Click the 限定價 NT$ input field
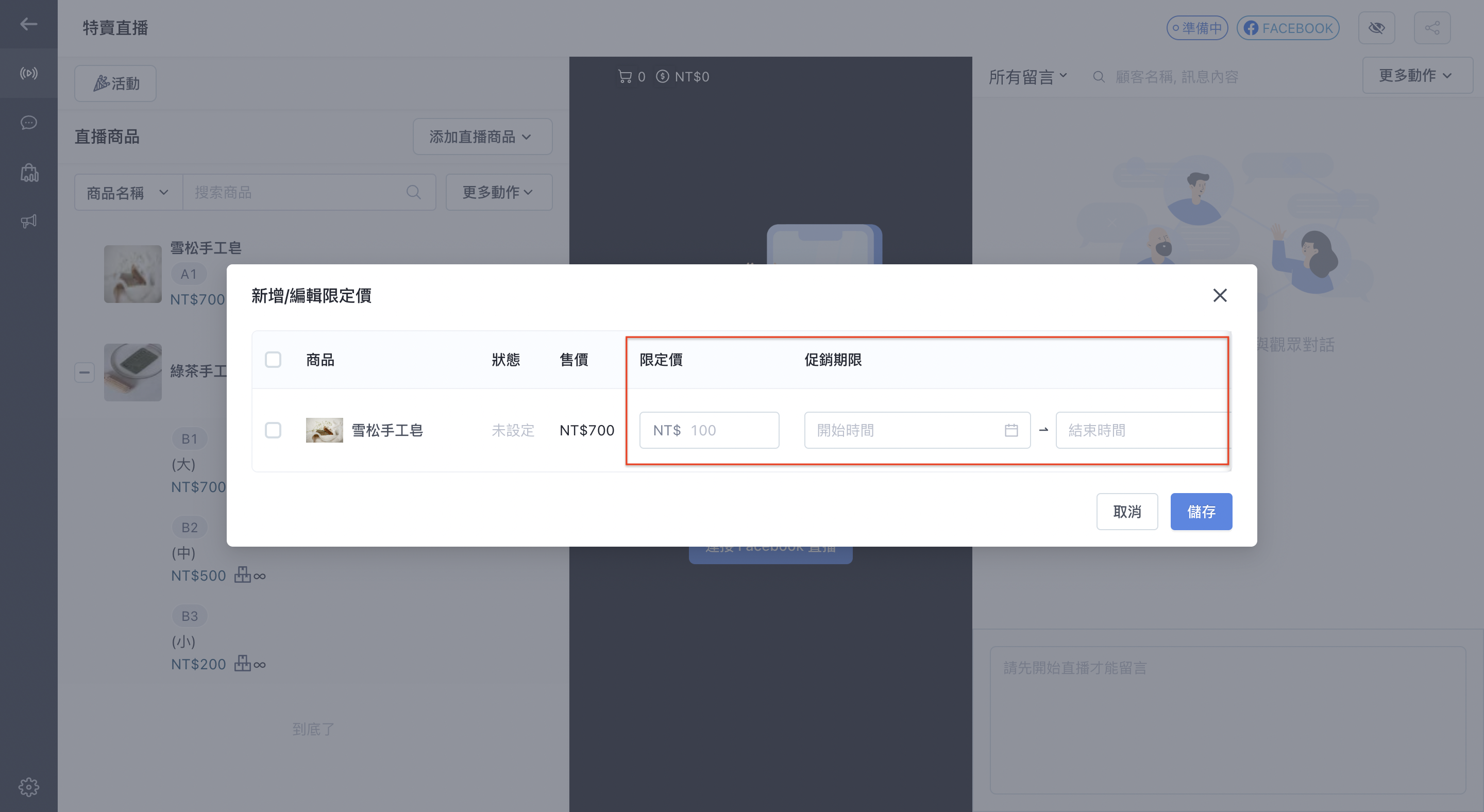Viewport: 1484px width, 812px height. [x=709, y=430]
